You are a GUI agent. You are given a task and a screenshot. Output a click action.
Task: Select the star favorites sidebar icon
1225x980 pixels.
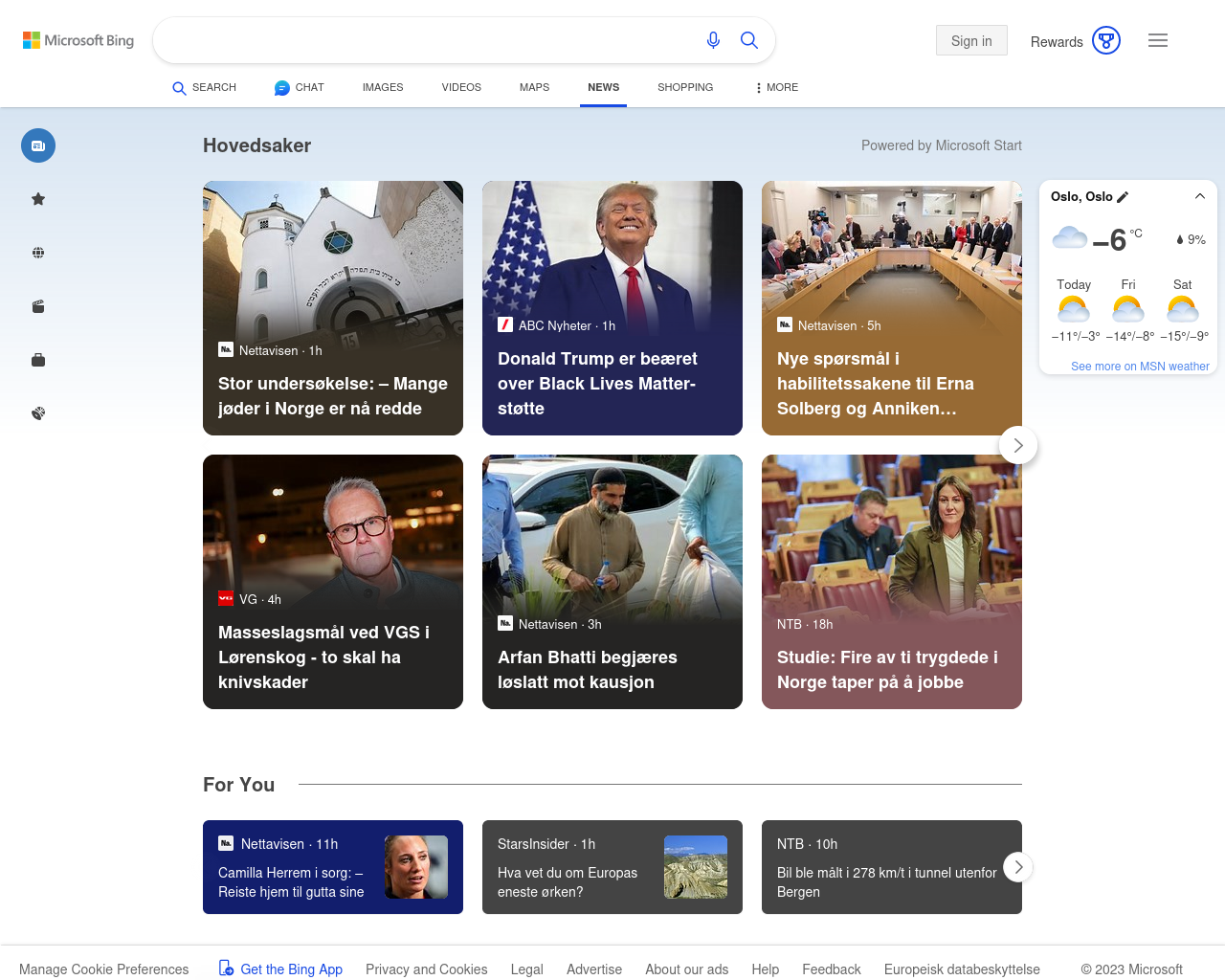click(x=38, y=199)
